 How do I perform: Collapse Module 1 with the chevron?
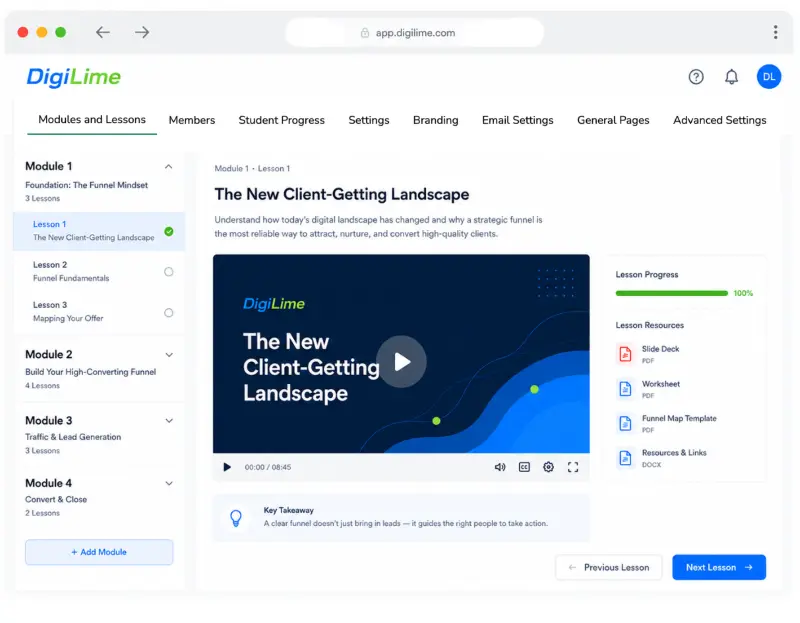click(x=168, y=166)
